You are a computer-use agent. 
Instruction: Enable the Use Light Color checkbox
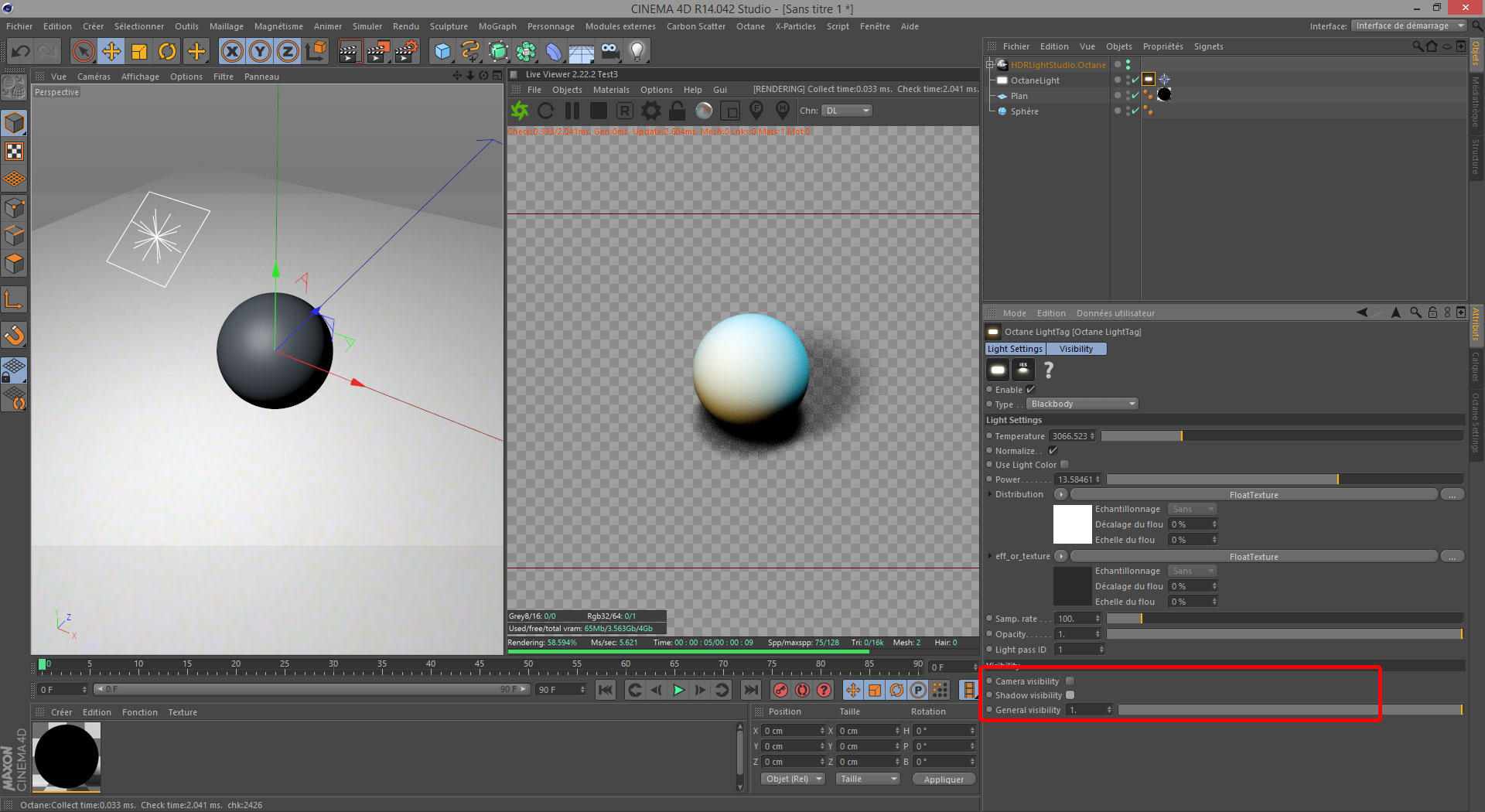point(1064,465)
